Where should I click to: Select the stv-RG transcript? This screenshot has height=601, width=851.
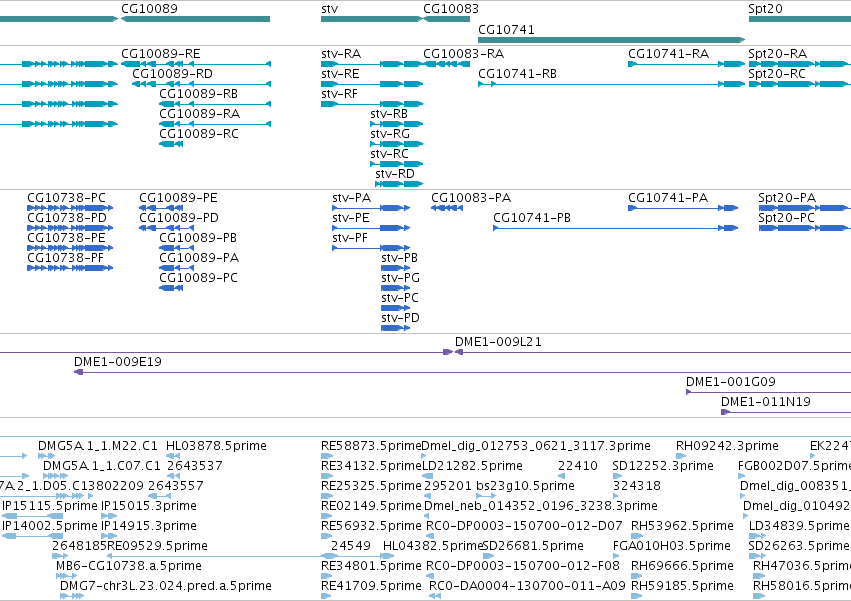pos(396,144)
